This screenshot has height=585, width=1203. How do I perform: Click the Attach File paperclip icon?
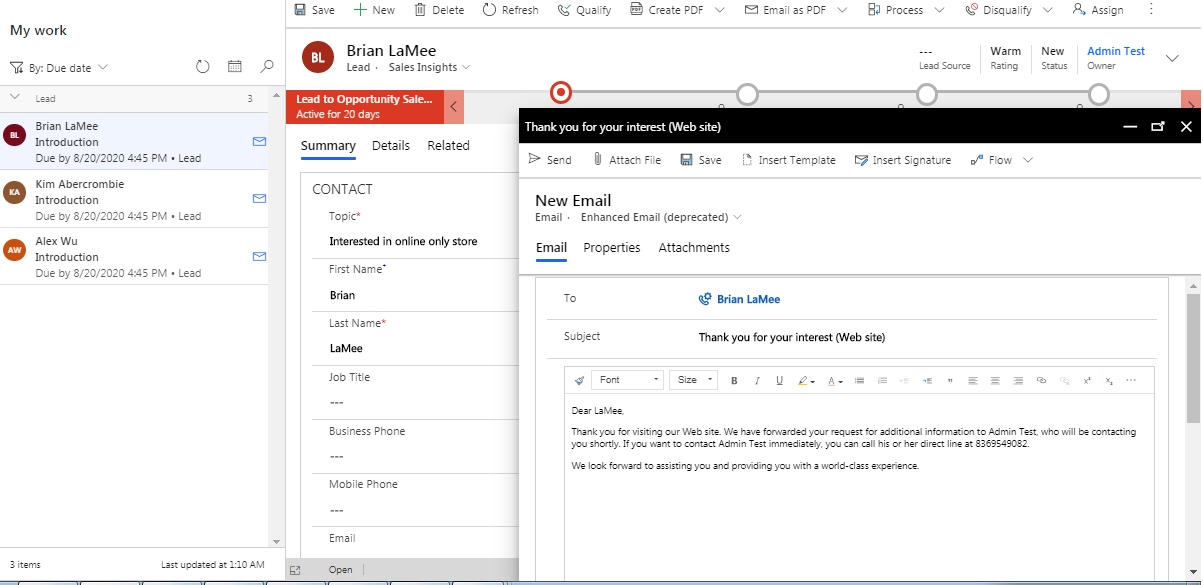click(x=598, y=160)
